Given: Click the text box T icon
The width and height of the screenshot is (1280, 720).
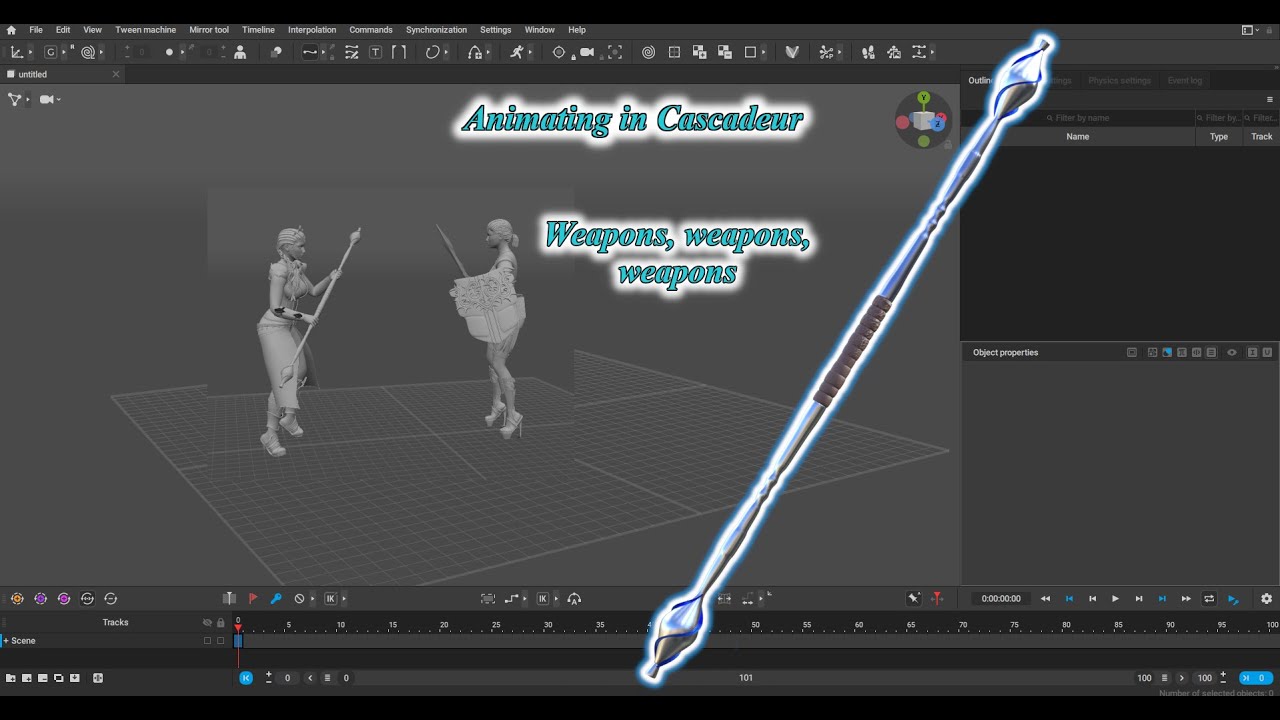Looking at the screenshot, I should [x=376, y=52].
